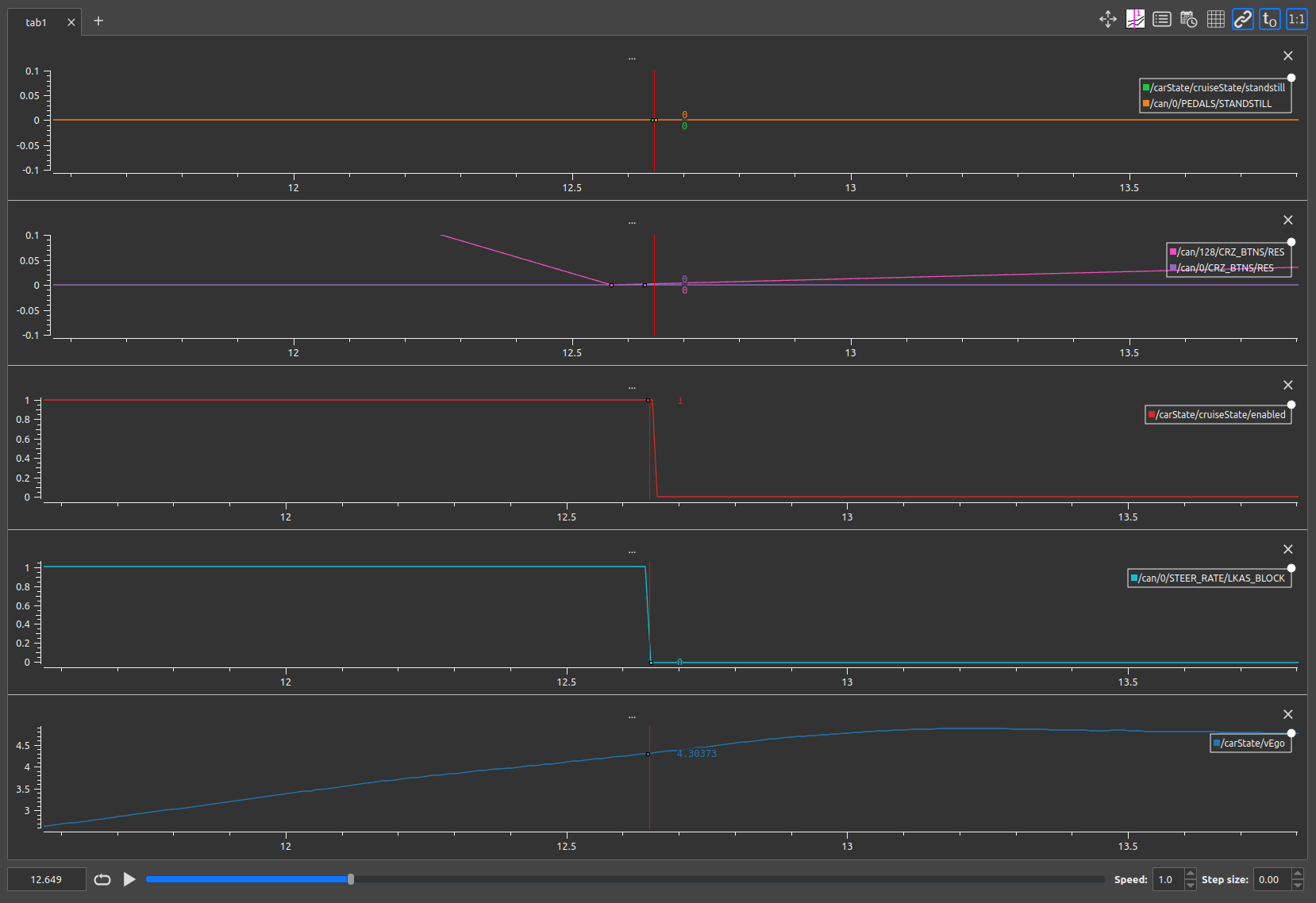This screenshot has width=1316, height=903.
Task: Toggle the link time across plots icon
Action: [x=1242, y=19]
